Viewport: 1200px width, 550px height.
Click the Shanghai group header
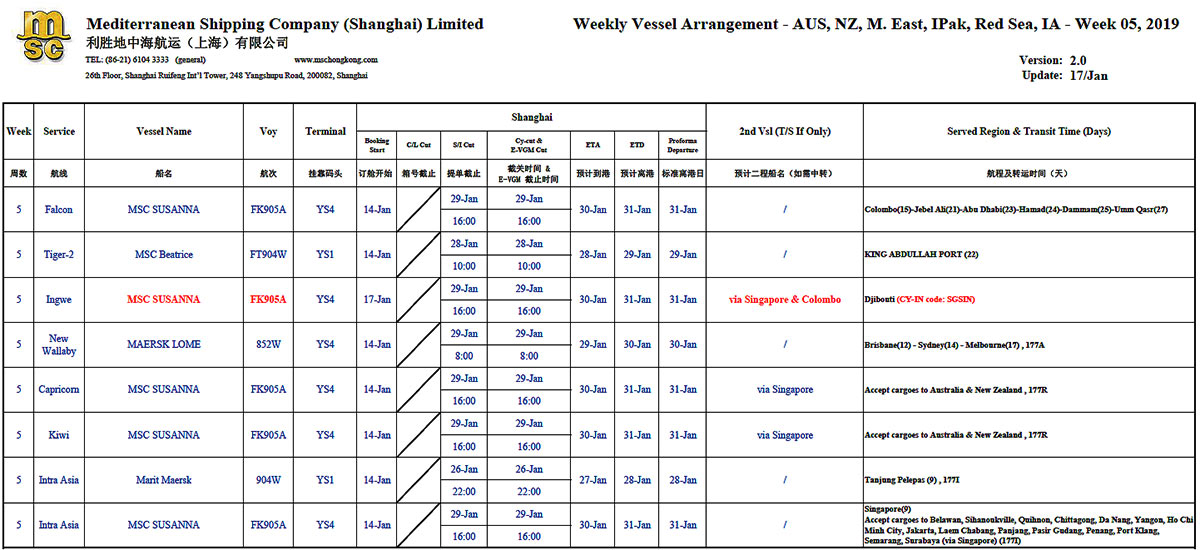[x=532, y=117]
